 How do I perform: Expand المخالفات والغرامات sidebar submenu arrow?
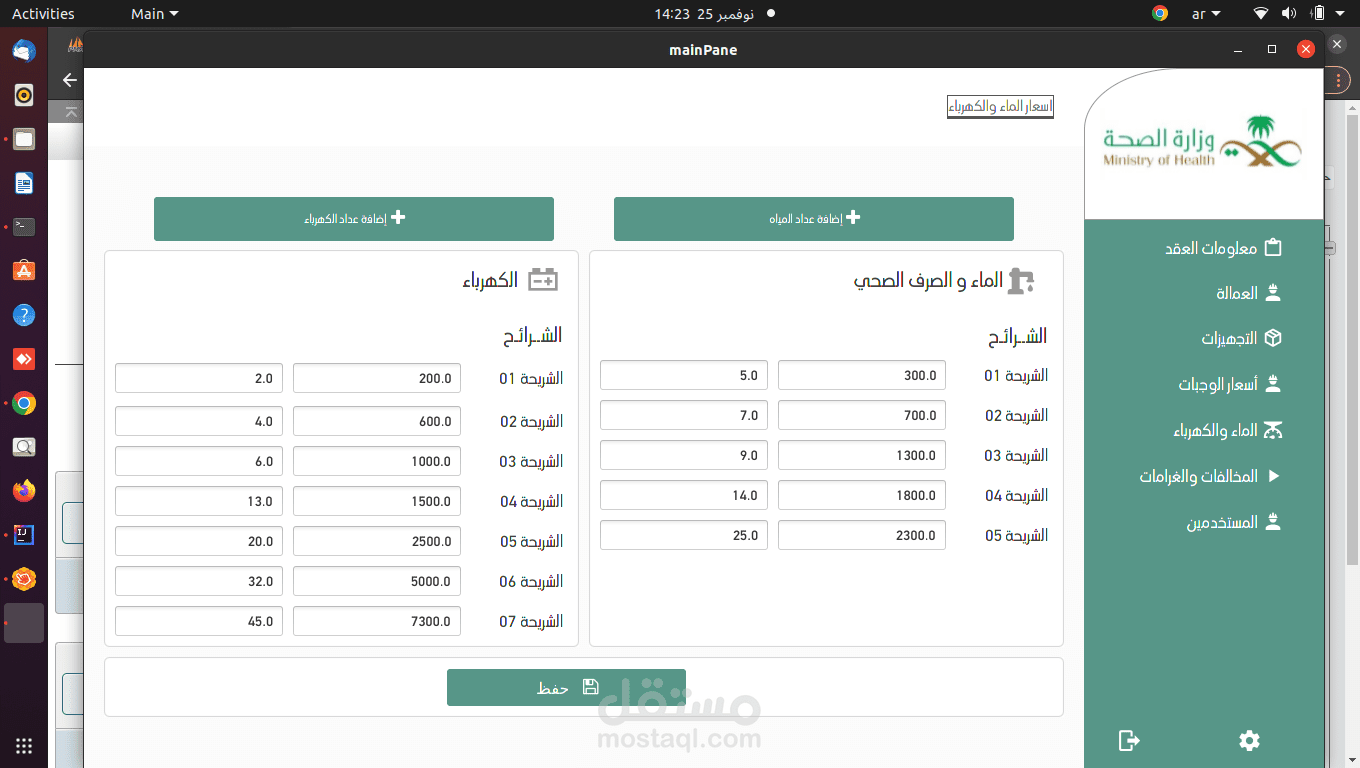[x=1273, y=476]
